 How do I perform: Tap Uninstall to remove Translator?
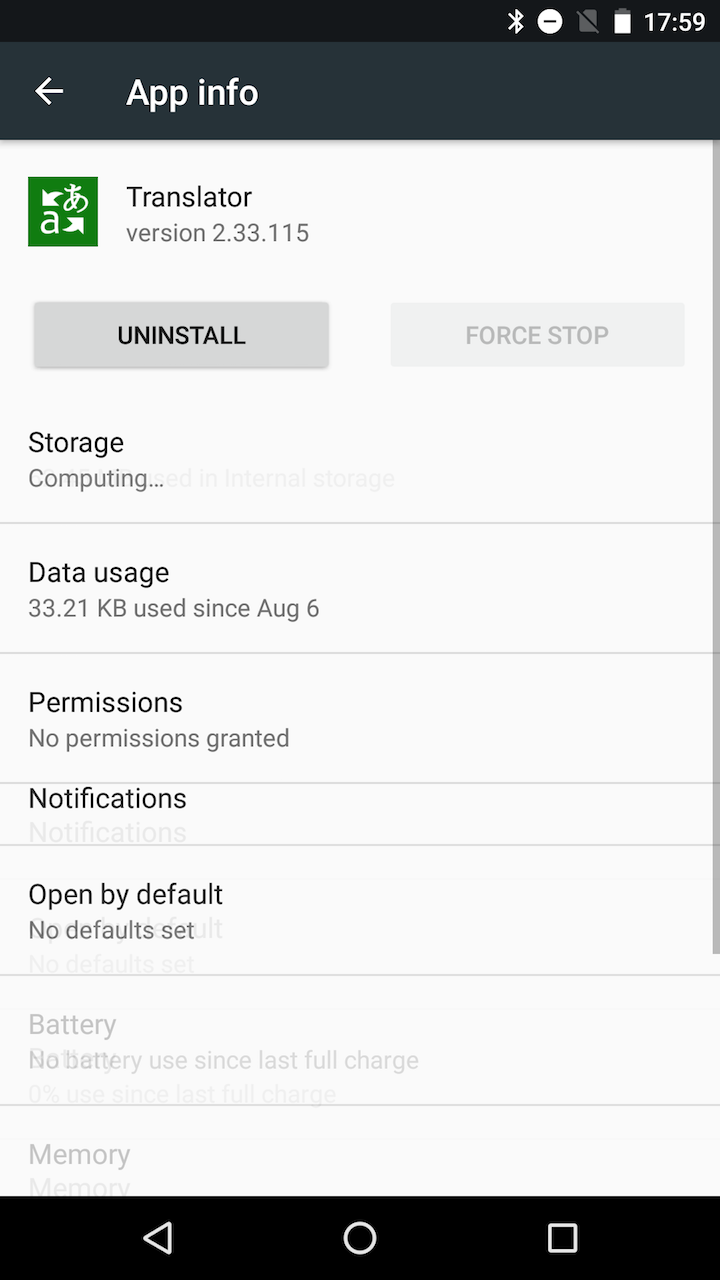(181, 334)
